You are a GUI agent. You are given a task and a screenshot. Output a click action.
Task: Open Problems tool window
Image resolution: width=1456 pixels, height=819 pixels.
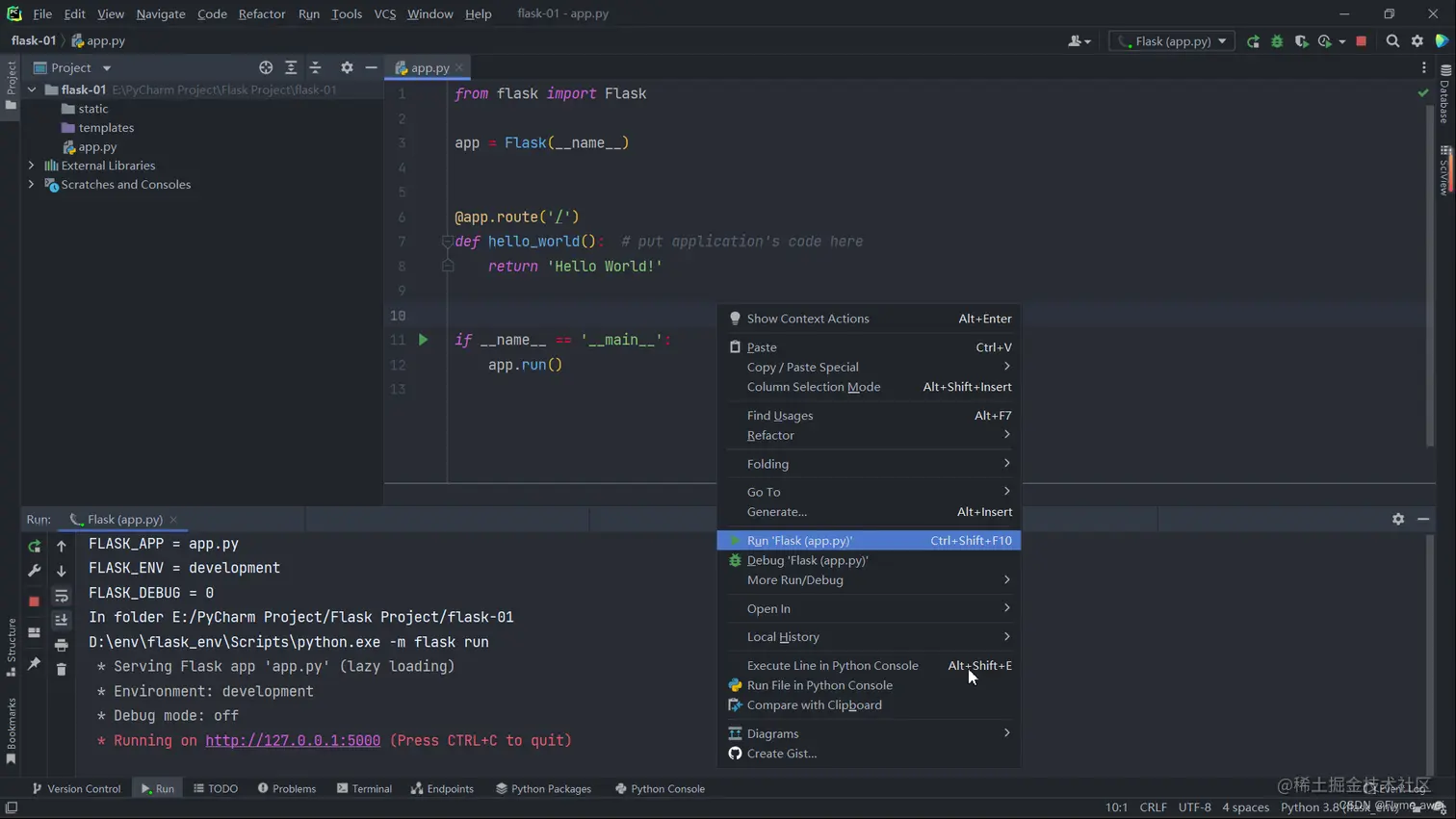[x=287, y=788]
